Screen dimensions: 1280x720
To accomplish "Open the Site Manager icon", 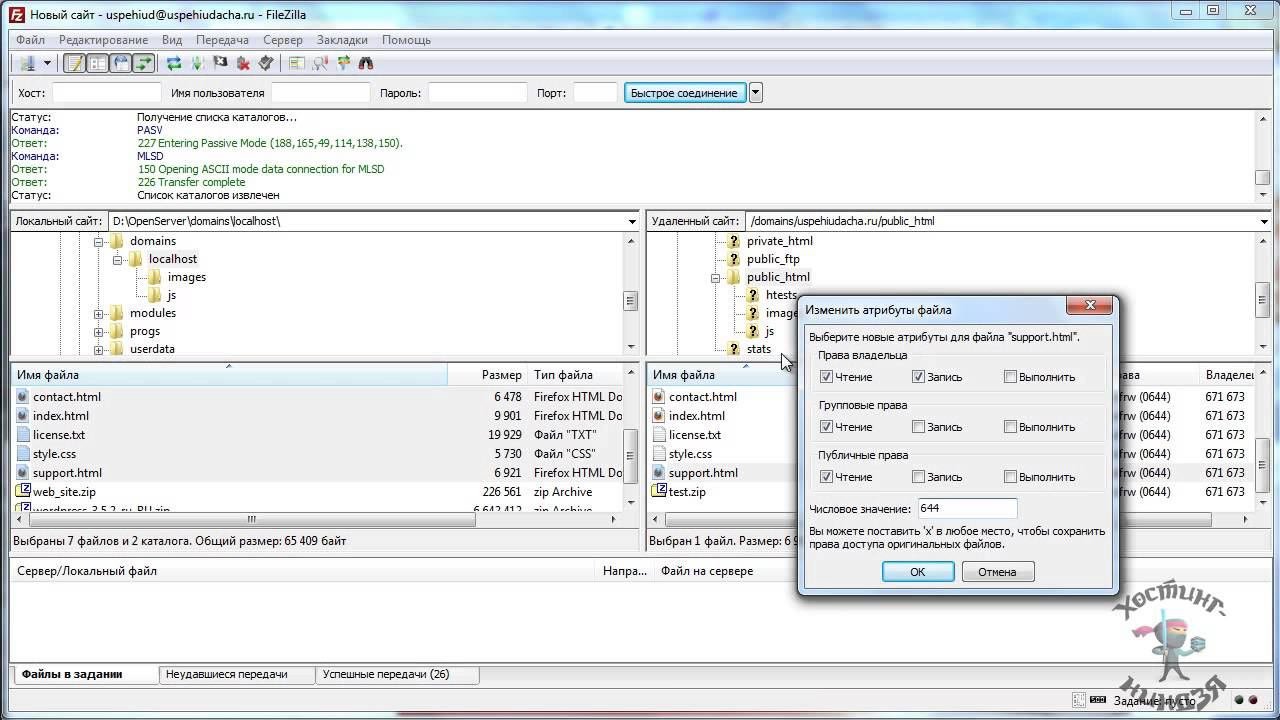I will [x=27, y=63].
